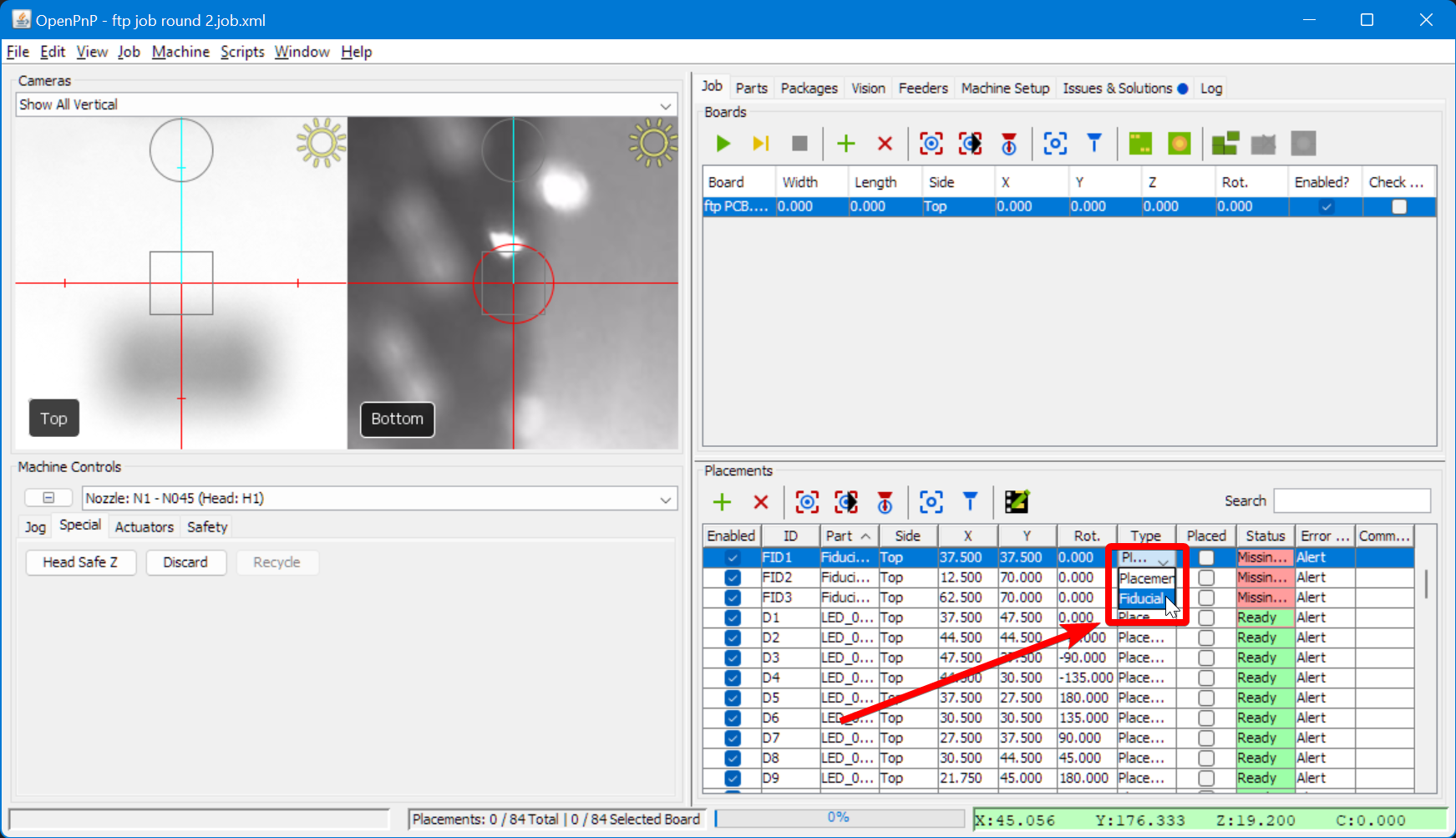Screen dimensions: 1456x838
Task: Open the Machine menu
Action: (x=180, y=52)
